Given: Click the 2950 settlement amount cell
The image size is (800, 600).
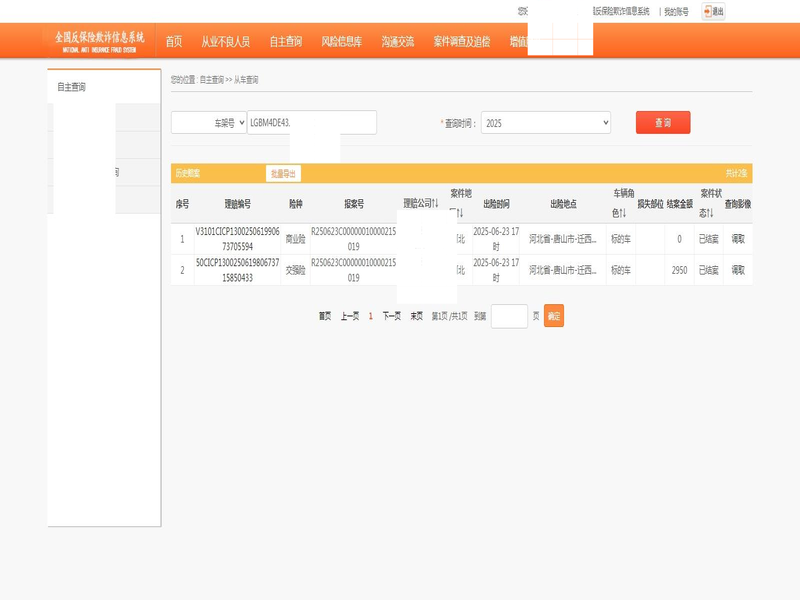Looking at the screenshot, I should (679, 270).
